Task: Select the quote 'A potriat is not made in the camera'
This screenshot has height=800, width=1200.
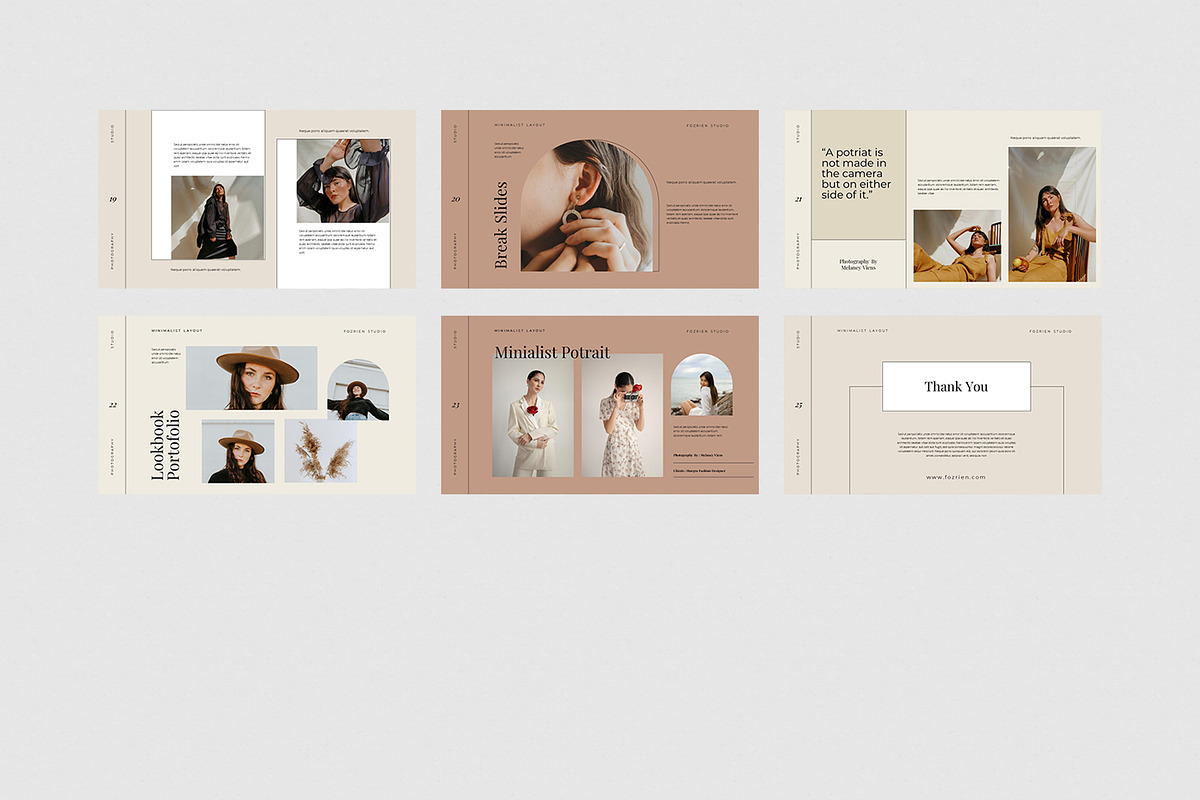Action: [854, 174]
